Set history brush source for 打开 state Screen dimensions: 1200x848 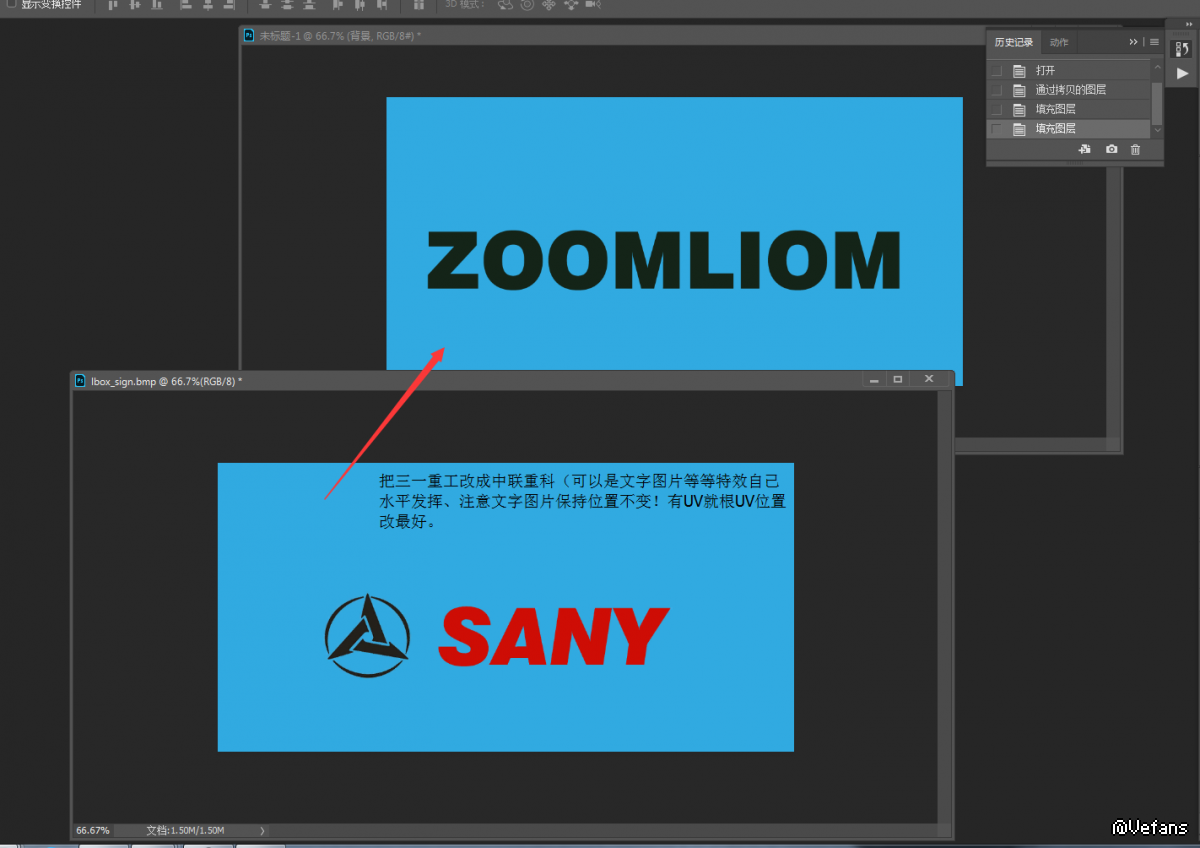click(996, 71)
